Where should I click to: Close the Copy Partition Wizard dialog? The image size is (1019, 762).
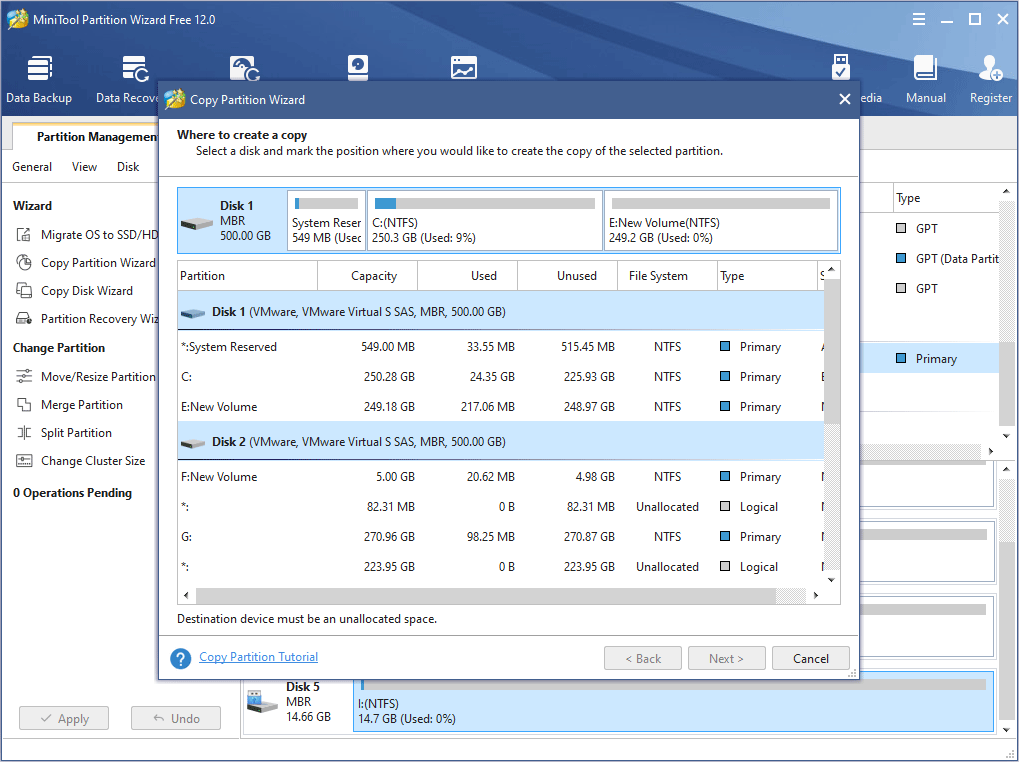(x=844, y=99)
